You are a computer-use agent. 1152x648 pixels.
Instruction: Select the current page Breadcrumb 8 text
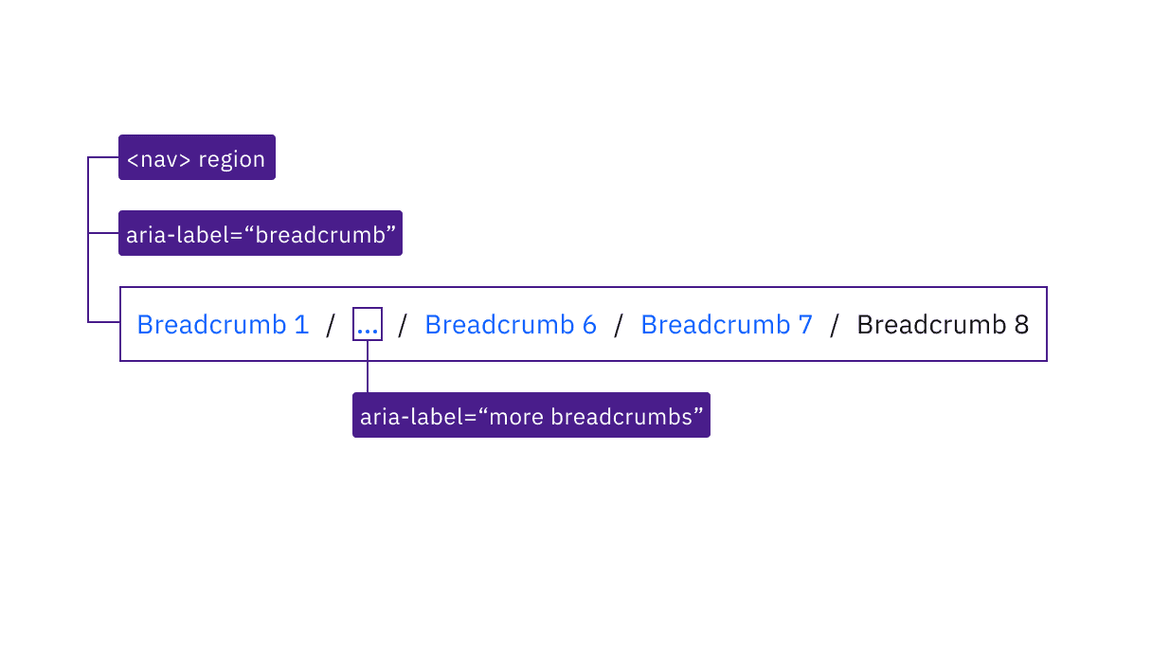[942, 325]
